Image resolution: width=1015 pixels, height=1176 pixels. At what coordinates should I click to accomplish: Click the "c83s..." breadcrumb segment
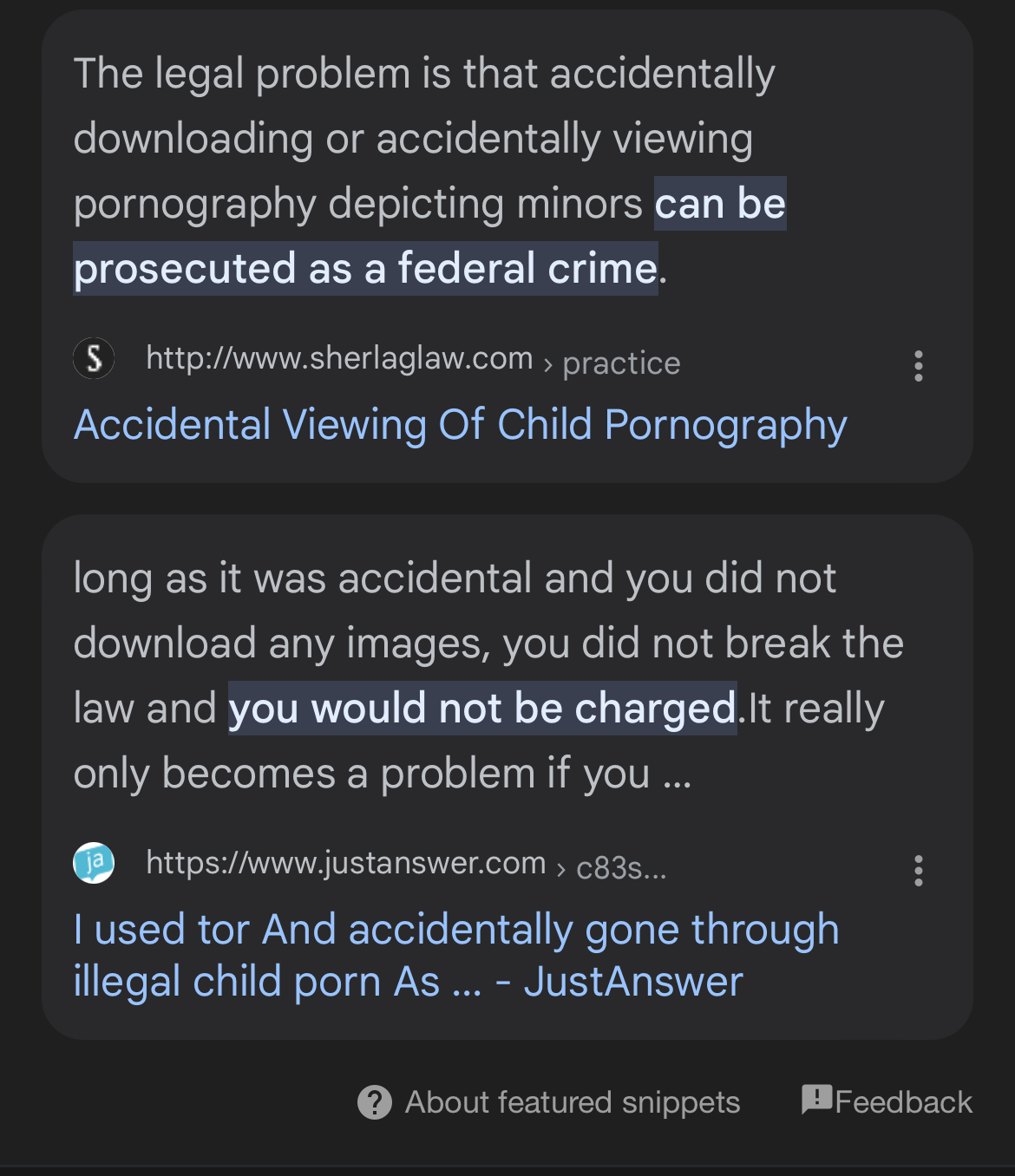pos(621,868)
